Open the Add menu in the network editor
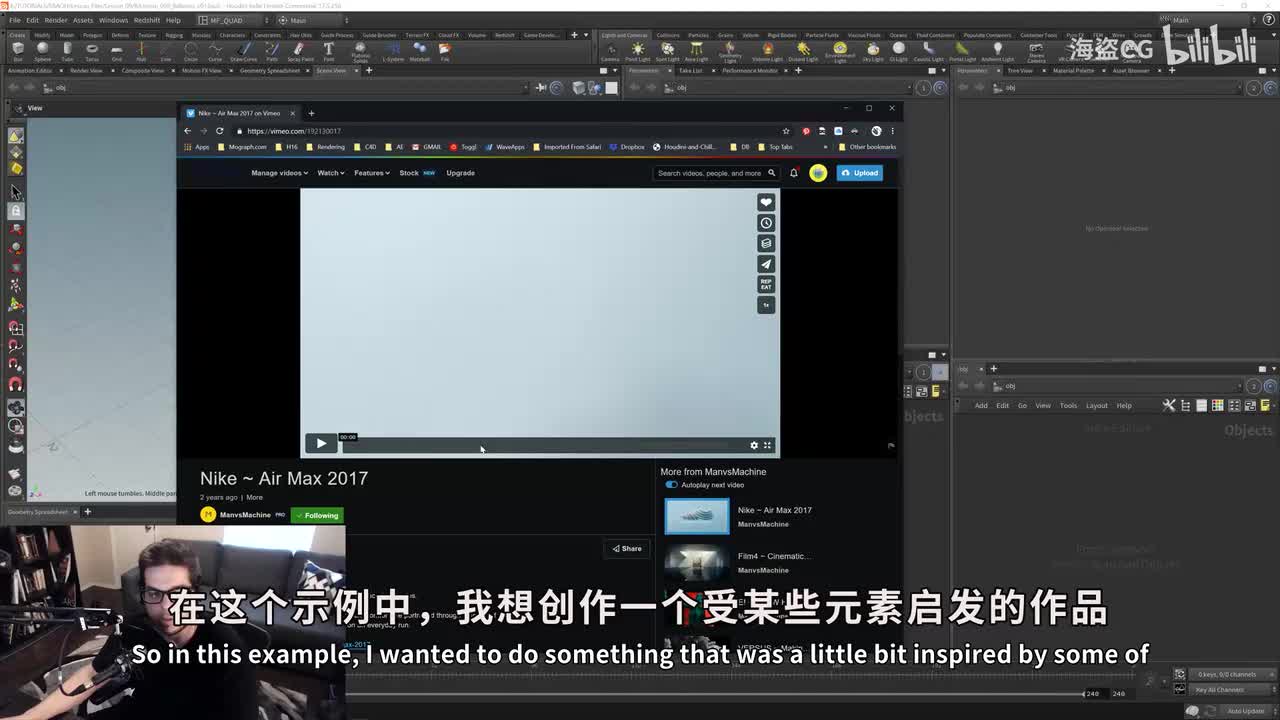This screenshot has width=1280, height=720. (x=981, y=405)
